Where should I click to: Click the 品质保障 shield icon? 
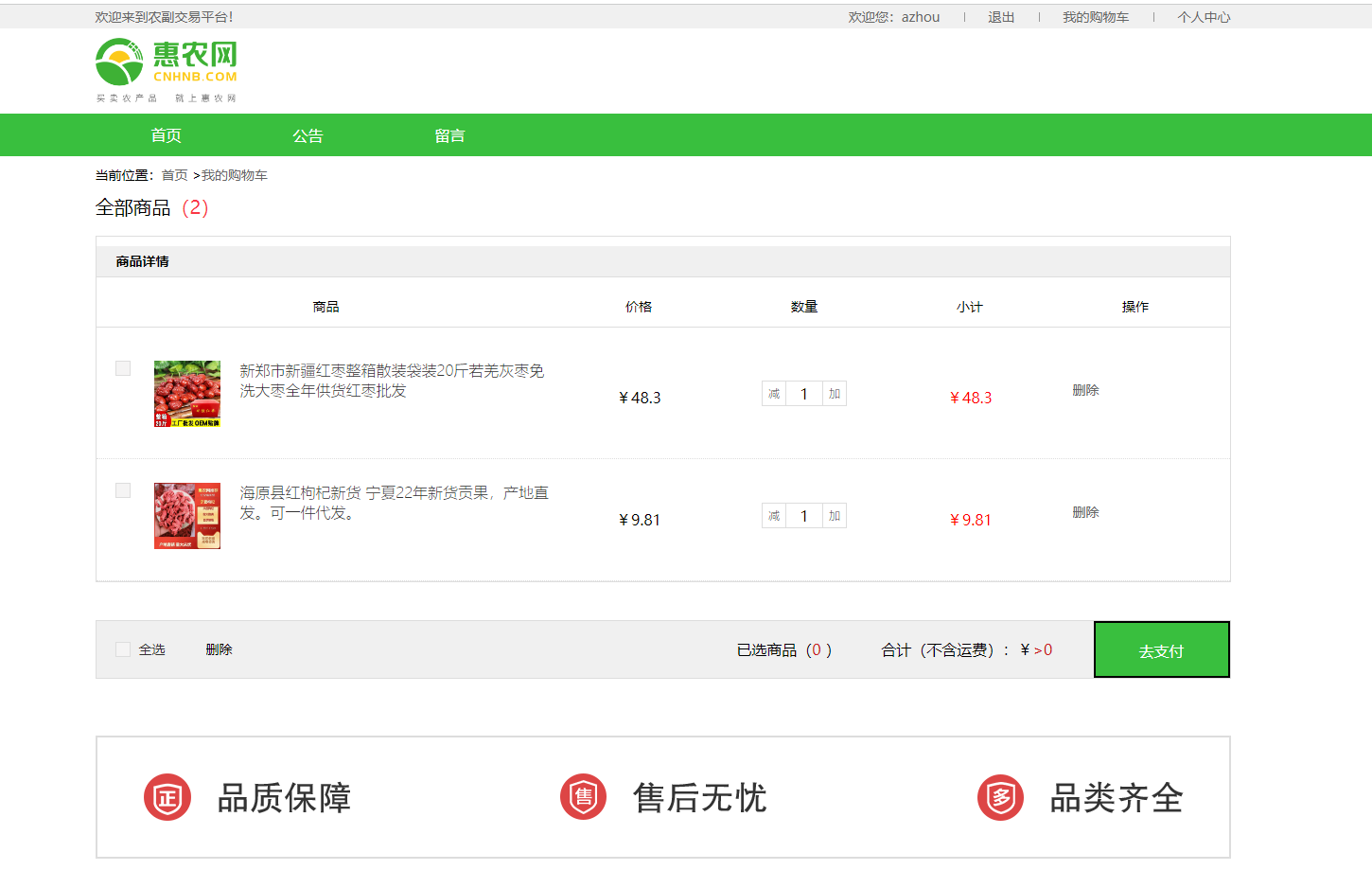(167, 797)
